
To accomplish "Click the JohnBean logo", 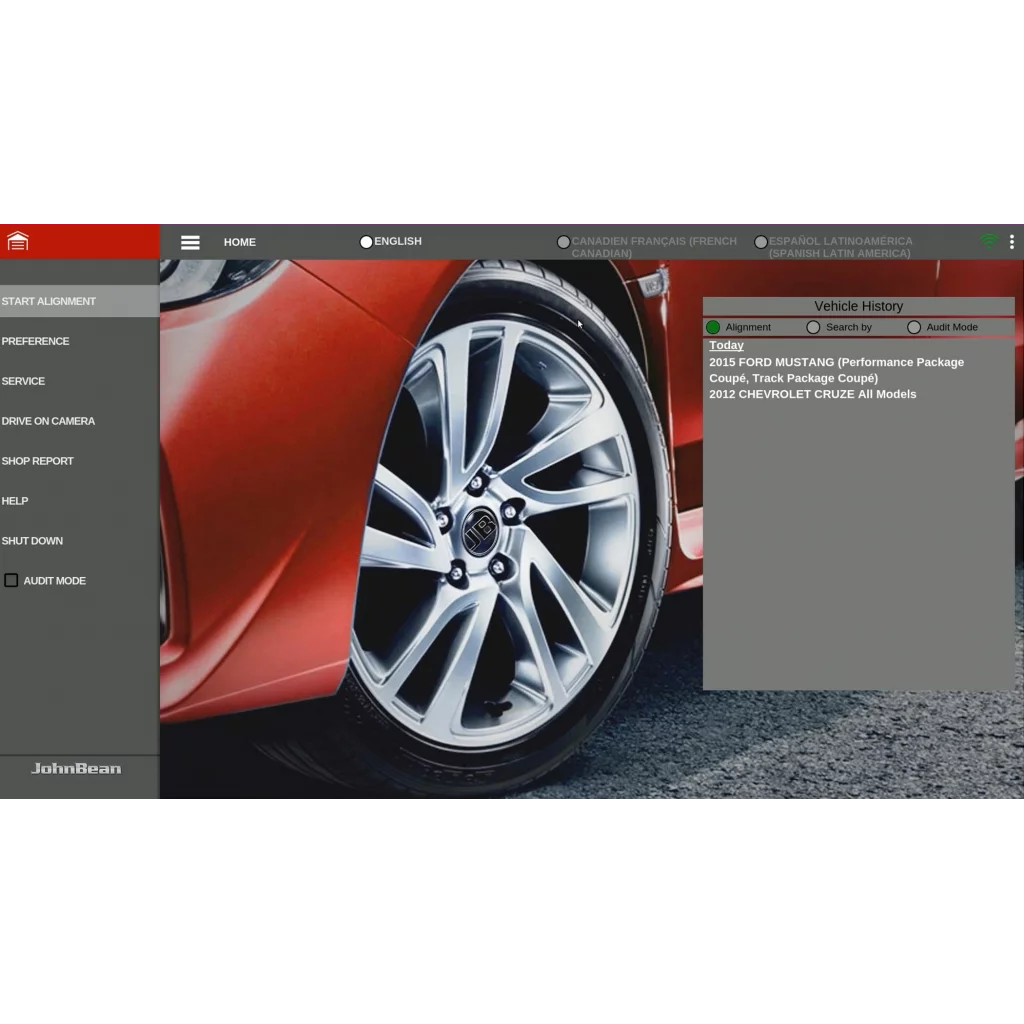I will pyautogui.click(x=76, y=769).
